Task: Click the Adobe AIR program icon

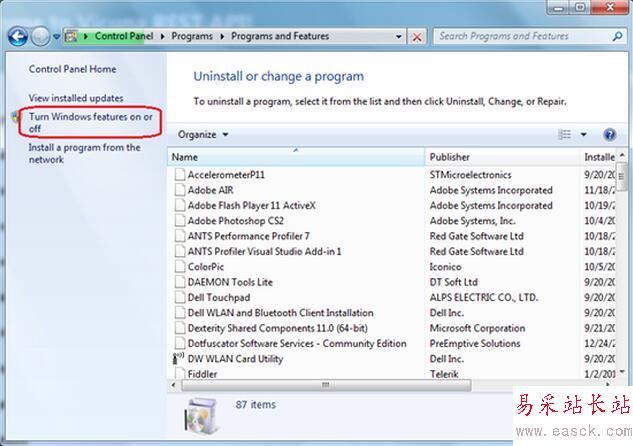Action: click(180, 190)
